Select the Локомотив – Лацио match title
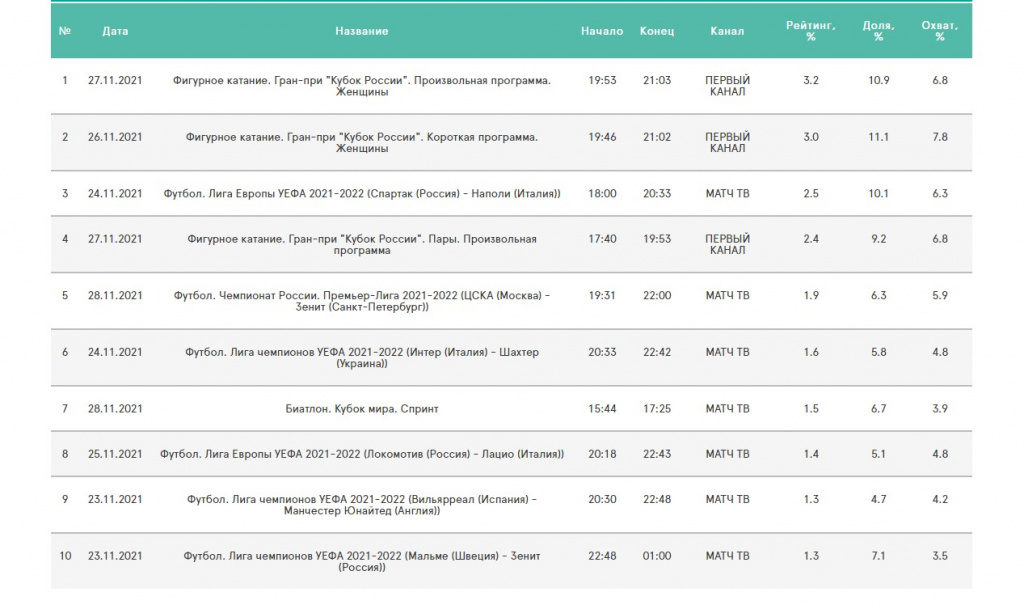Screen dimensions: 1024x609 (x=362, y=454)
